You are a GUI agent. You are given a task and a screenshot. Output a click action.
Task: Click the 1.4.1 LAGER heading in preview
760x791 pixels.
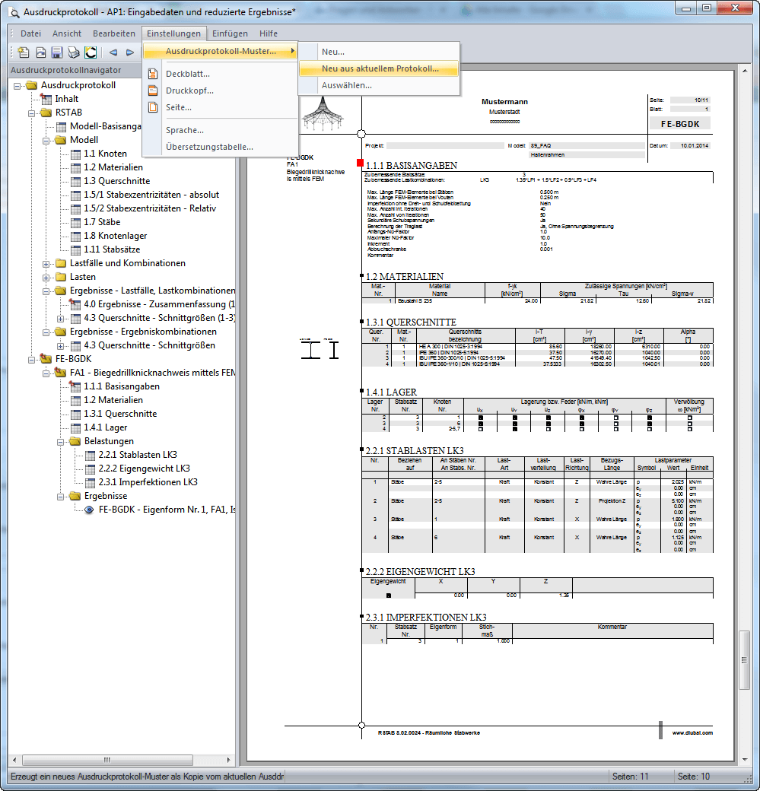click(x=391, y=392)
